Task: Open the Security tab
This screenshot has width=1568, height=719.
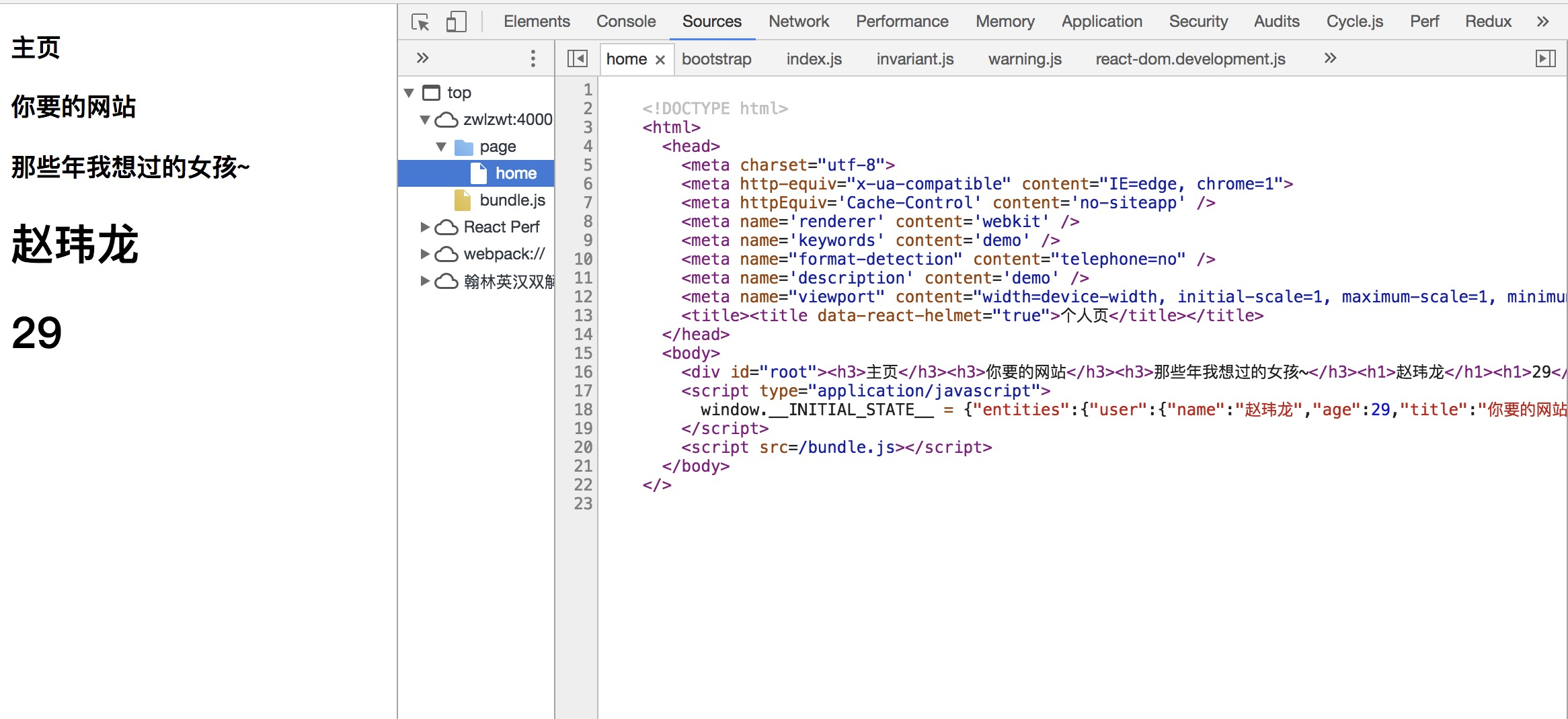Action: [x=1198, y=22]
